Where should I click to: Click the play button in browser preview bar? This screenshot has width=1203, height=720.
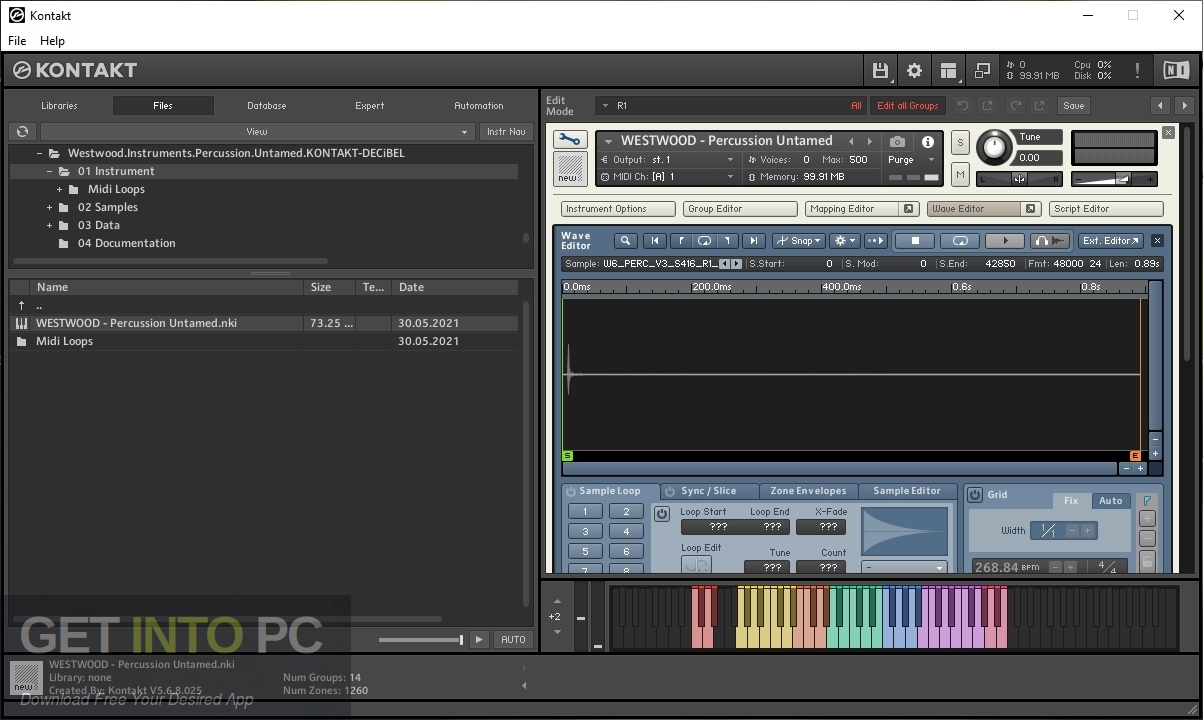pyautogui.click(x=479, y=639)
